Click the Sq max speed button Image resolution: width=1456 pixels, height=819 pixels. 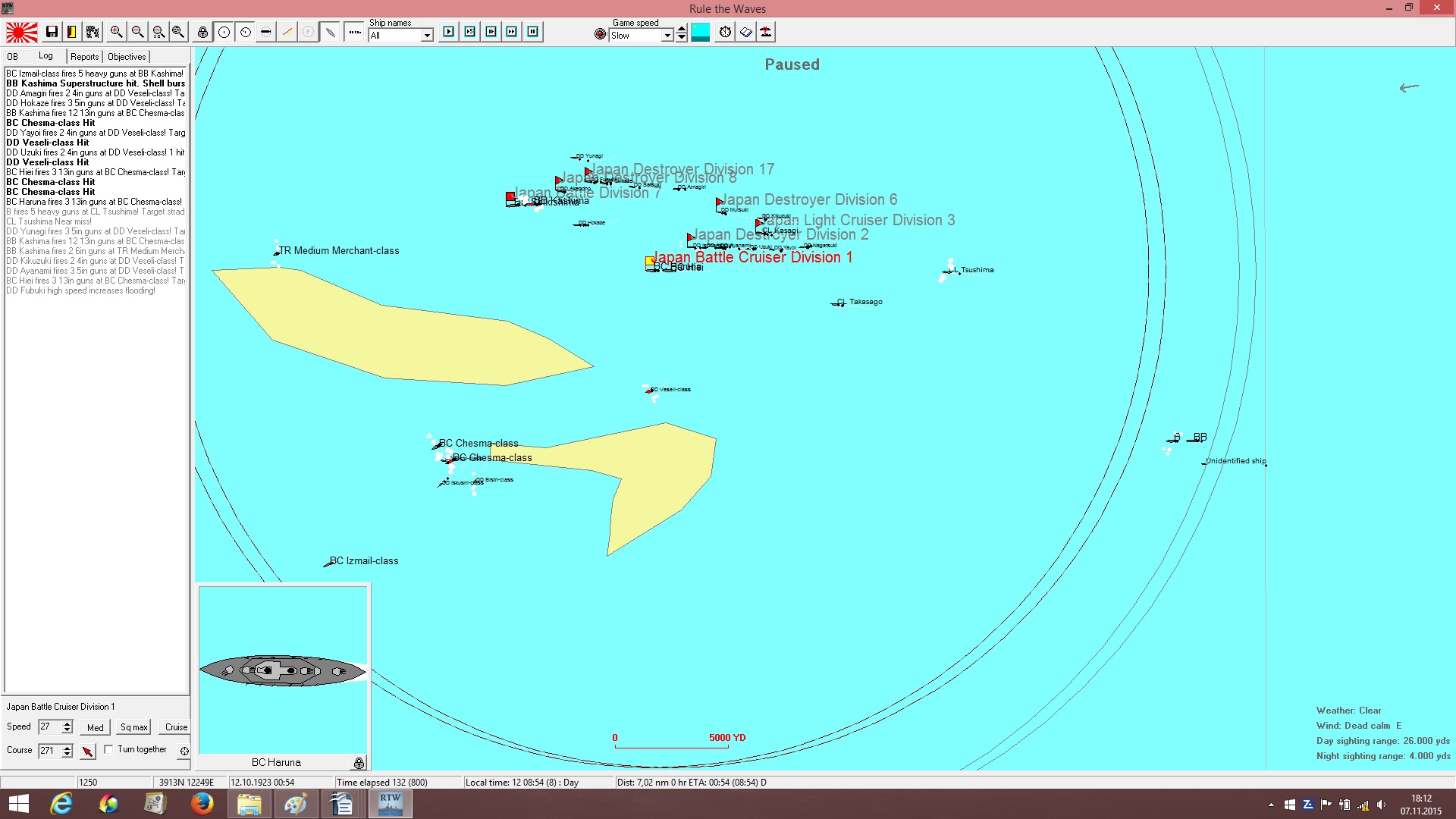[x=134, y=727]
